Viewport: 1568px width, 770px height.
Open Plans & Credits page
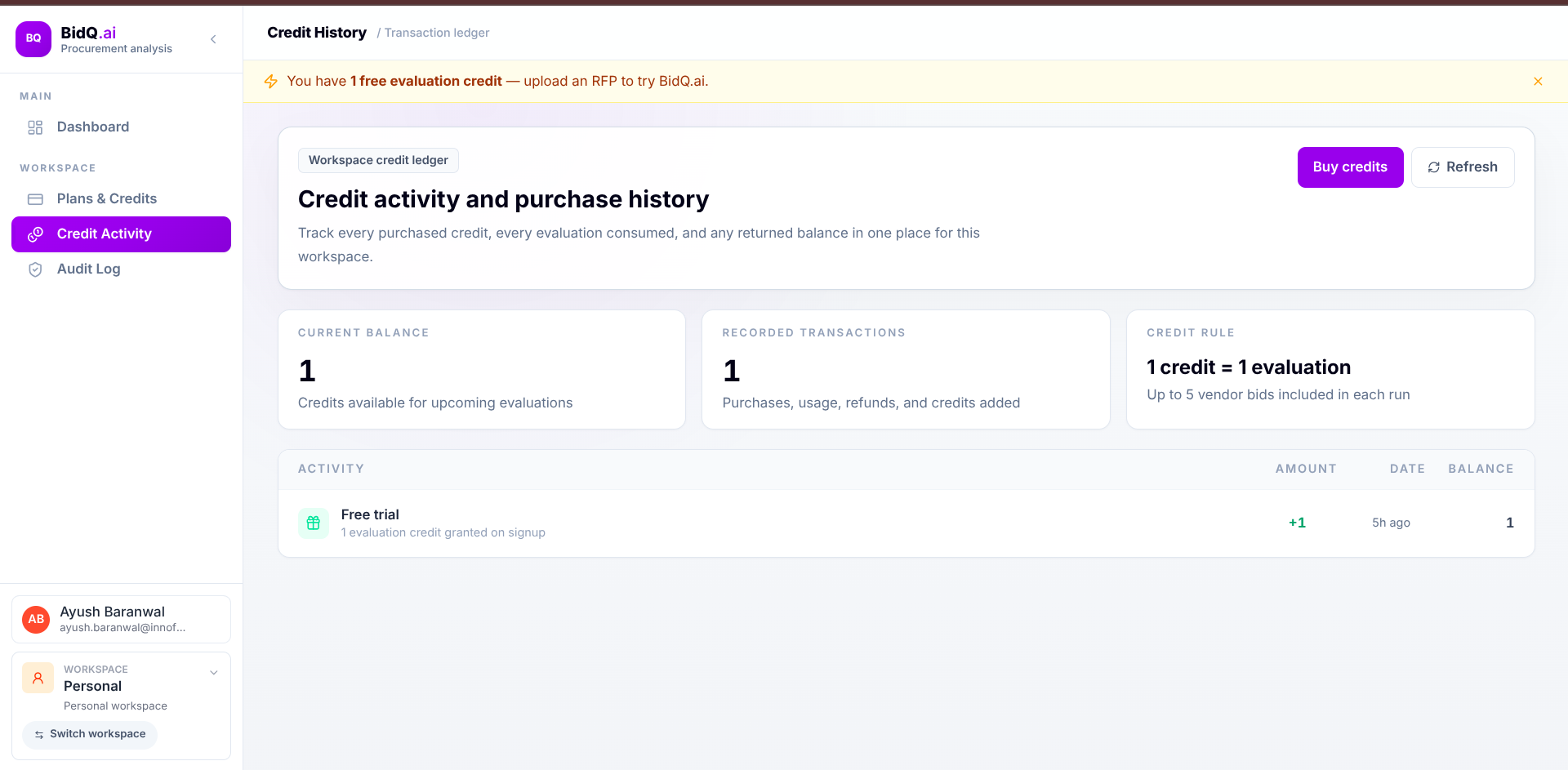(x=121, y=198)
